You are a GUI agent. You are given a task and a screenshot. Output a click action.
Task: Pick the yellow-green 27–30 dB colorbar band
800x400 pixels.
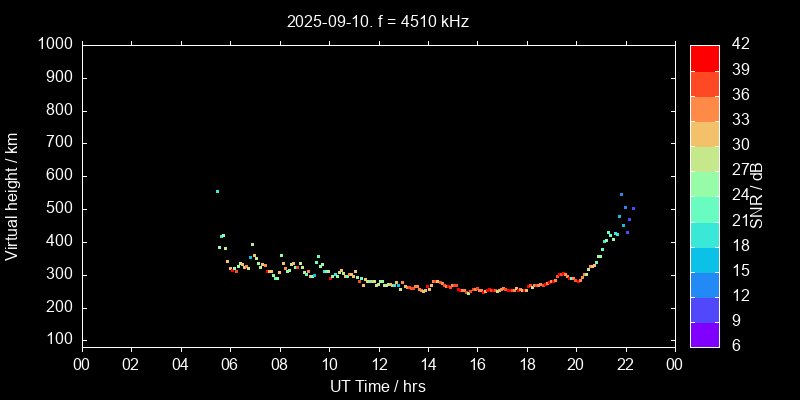pos(705,158)
